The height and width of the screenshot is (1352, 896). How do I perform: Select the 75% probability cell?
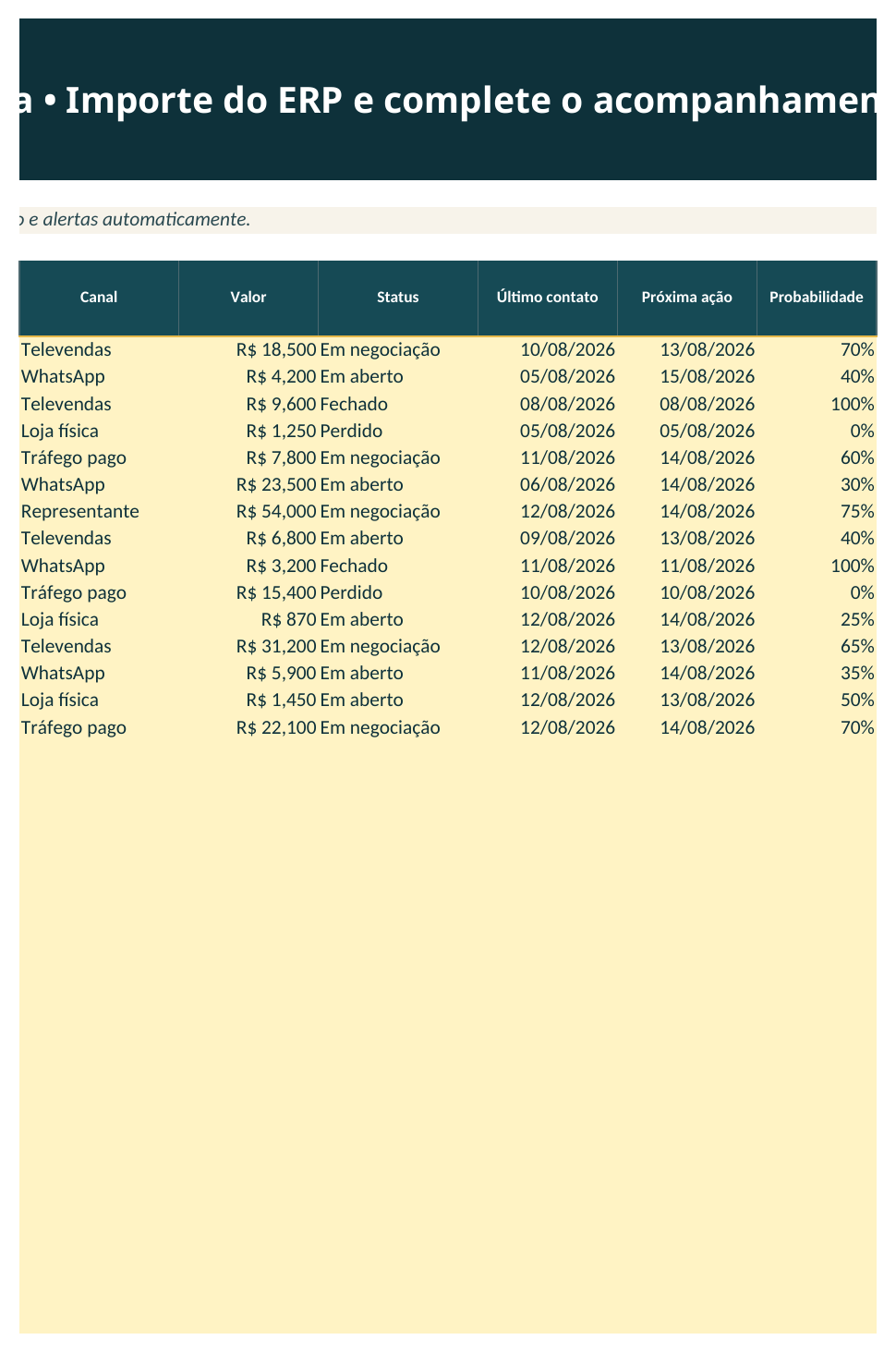pos(817,511)
